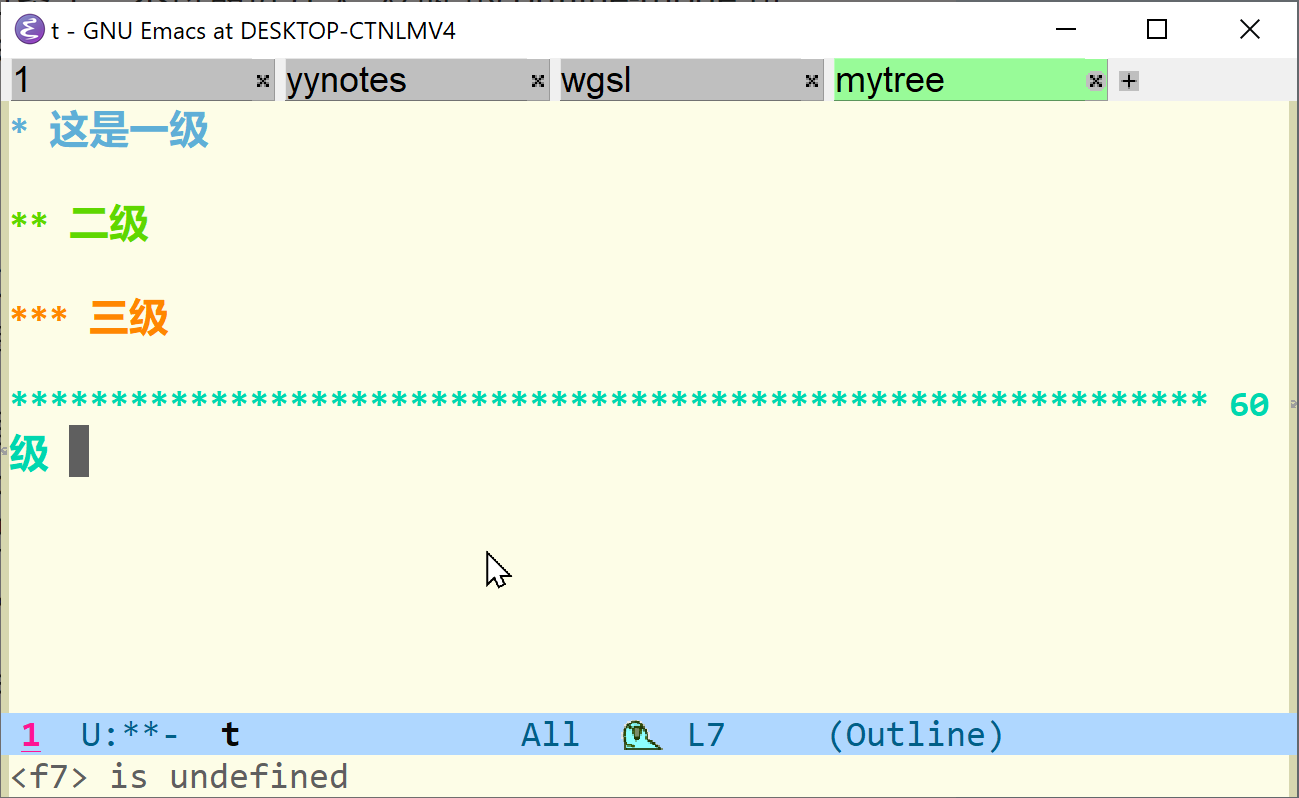This screenshot has height=798, width=1299.
Task: Click the echo area message "<f7> is undefined"
Action: pyautogui.click(x=179, y=777)
